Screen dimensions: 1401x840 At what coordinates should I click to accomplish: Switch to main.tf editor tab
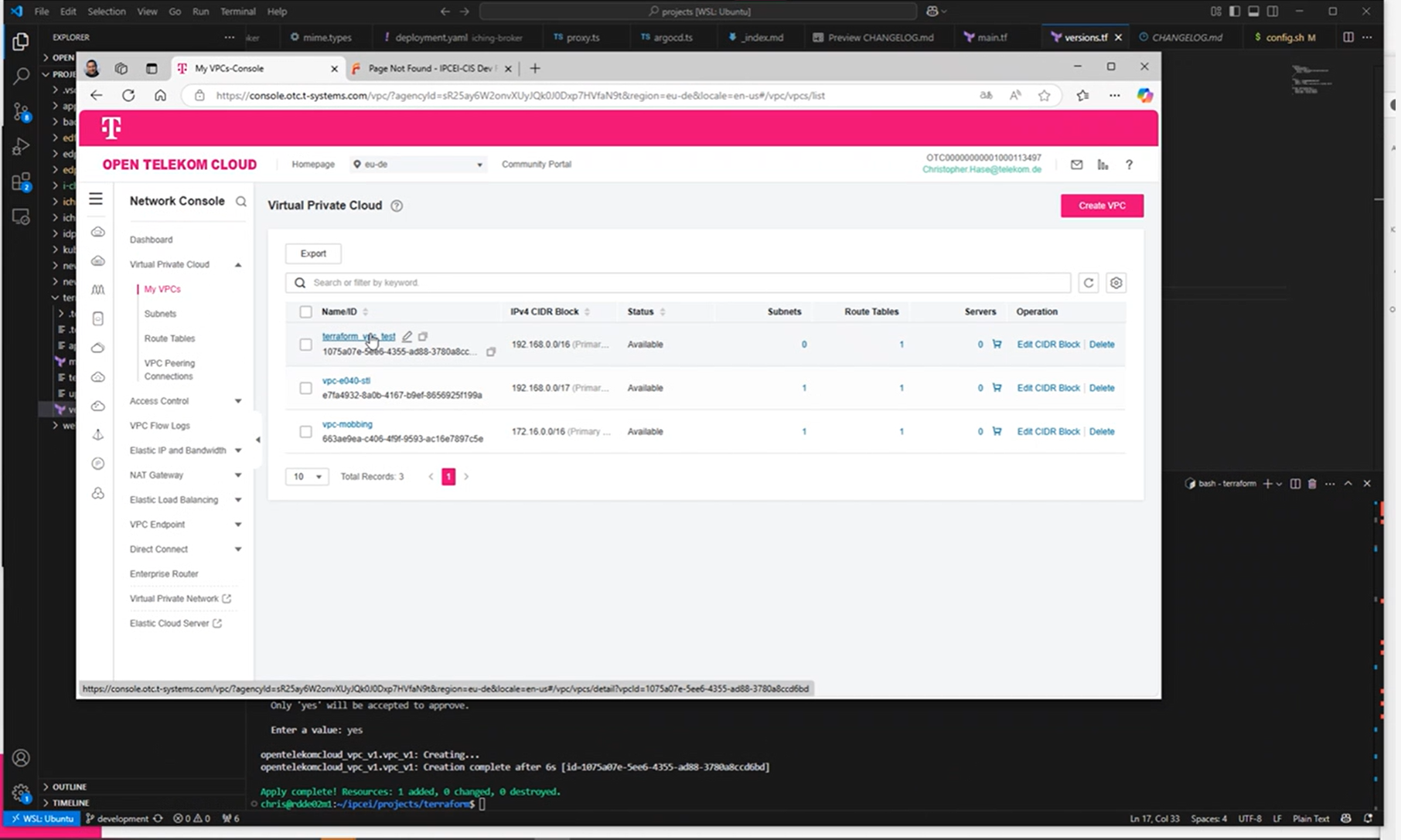(x=991, y=37)
